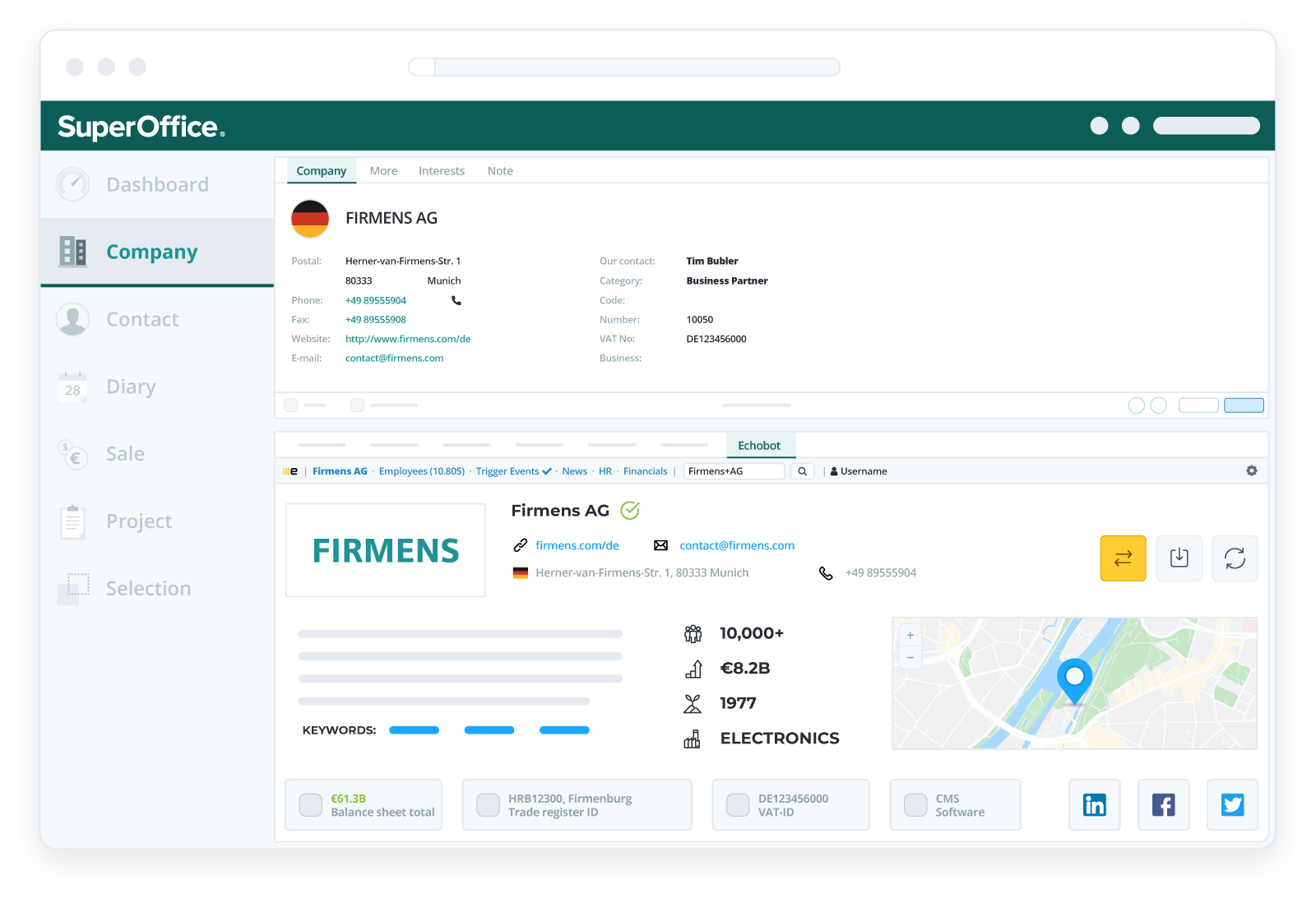Click the Business Partner category value

(x=727, y=280)
